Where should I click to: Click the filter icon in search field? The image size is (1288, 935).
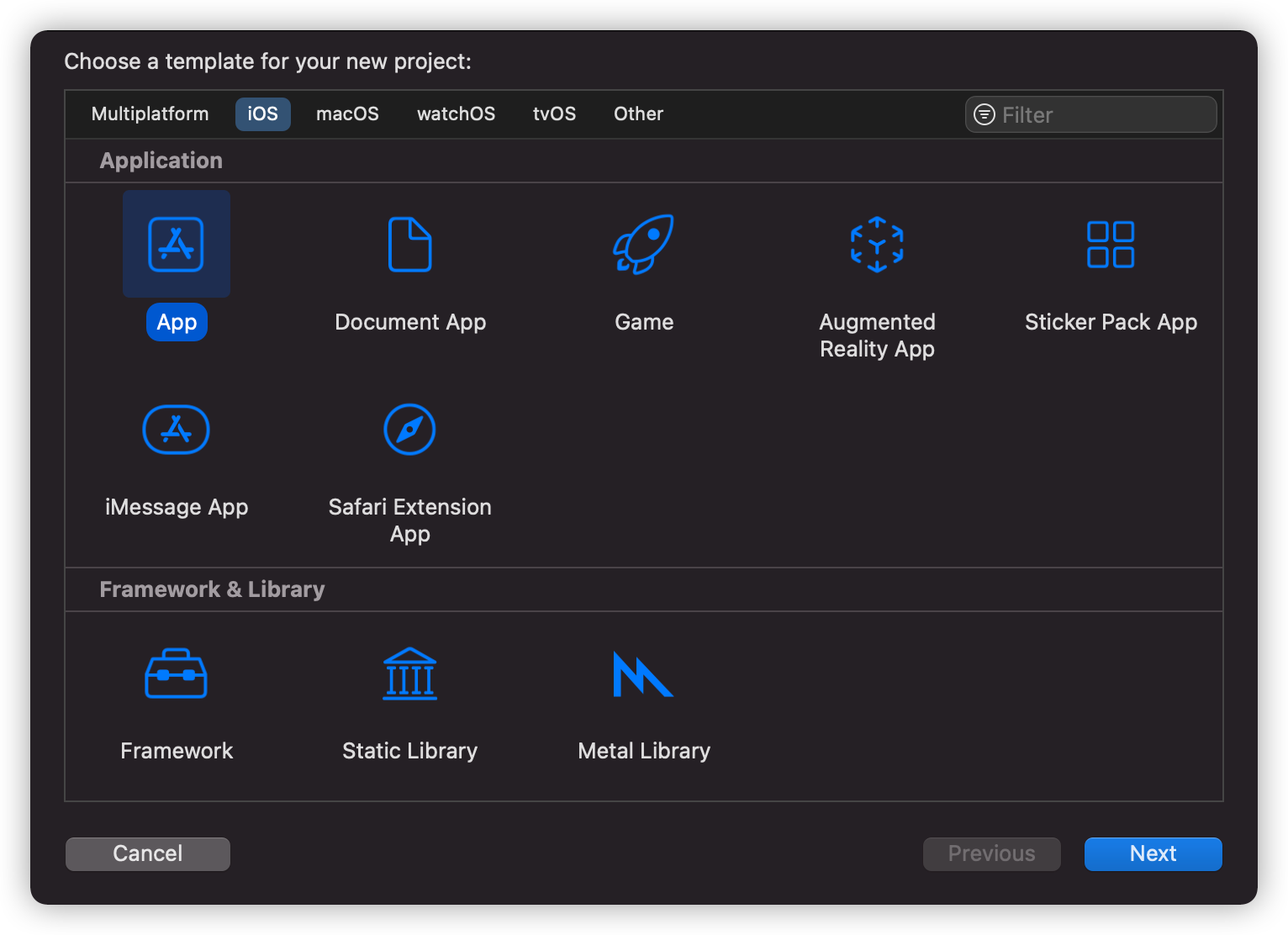[984, 114]
